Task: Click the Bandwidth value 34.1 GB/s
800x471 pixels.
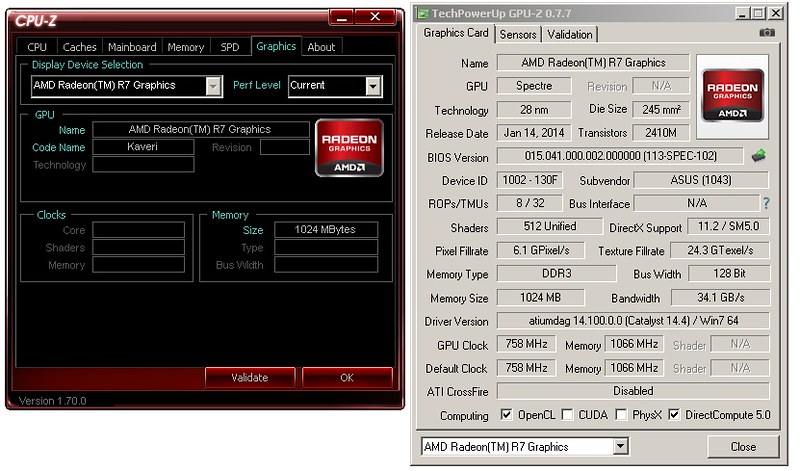Action: 720,297
